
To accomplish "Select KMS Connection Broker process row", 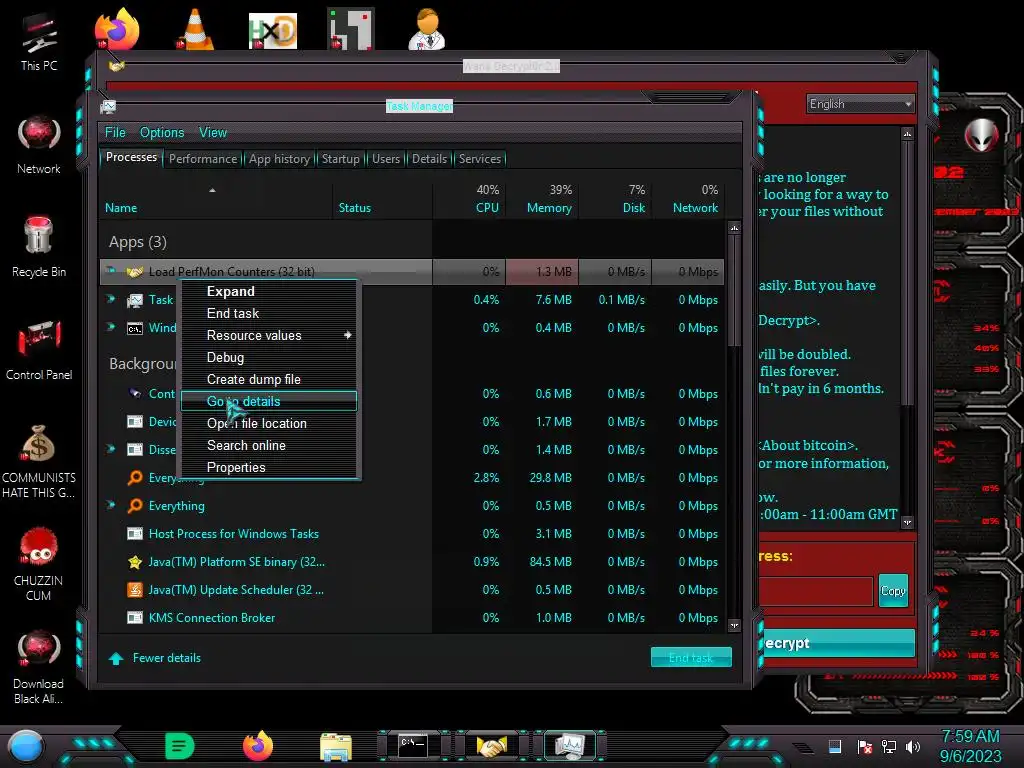I will 411,618.
